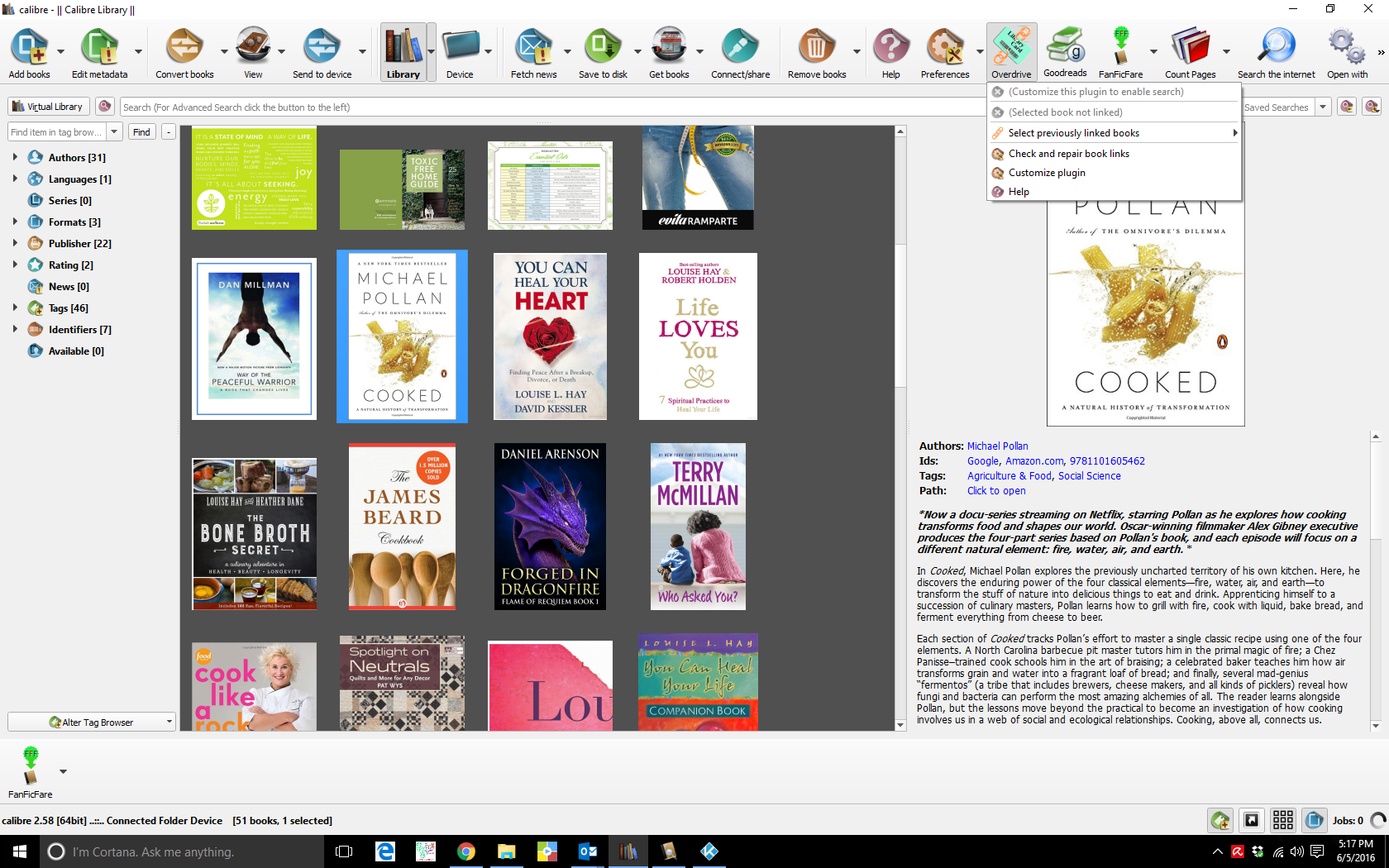Click the Find button in tag browser
Viewport: 1389px width, 868px height.
[141, 131]
